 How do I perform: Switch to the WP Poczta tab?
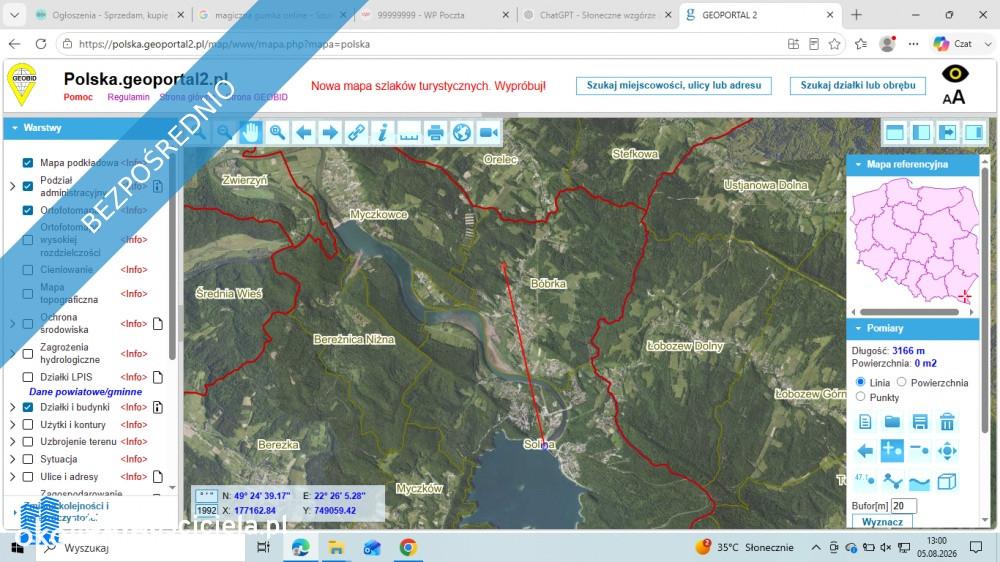click(x=436, y=15)
